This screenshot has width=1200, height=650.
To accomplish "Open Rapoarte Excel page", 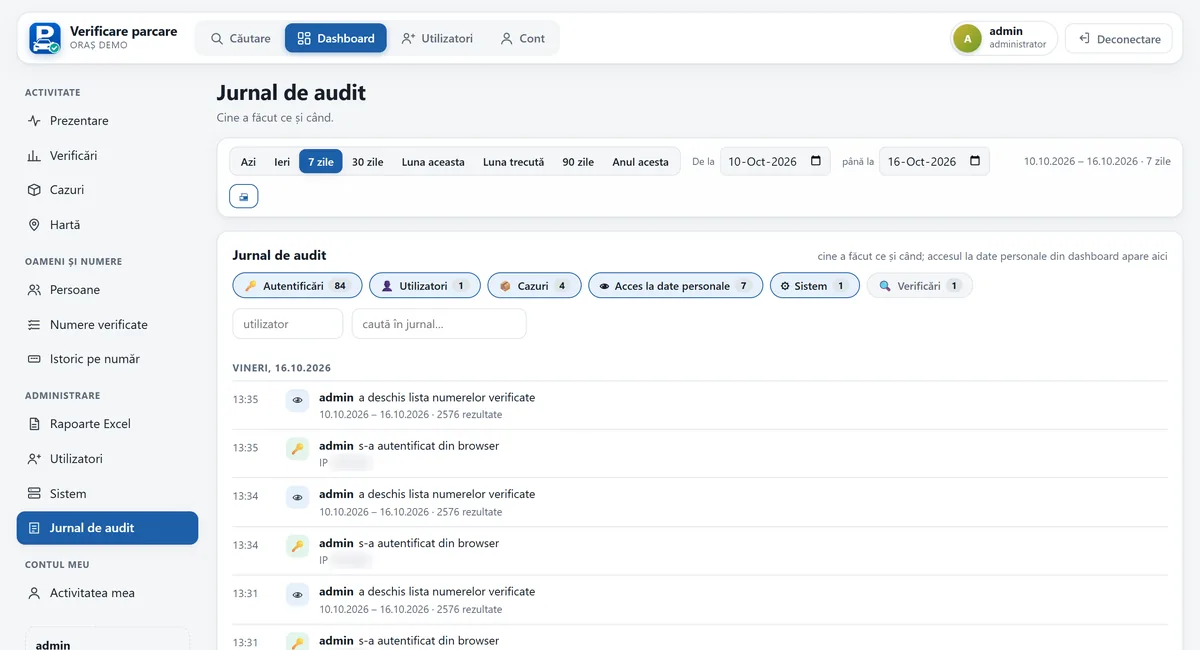I will pos(107,424).
